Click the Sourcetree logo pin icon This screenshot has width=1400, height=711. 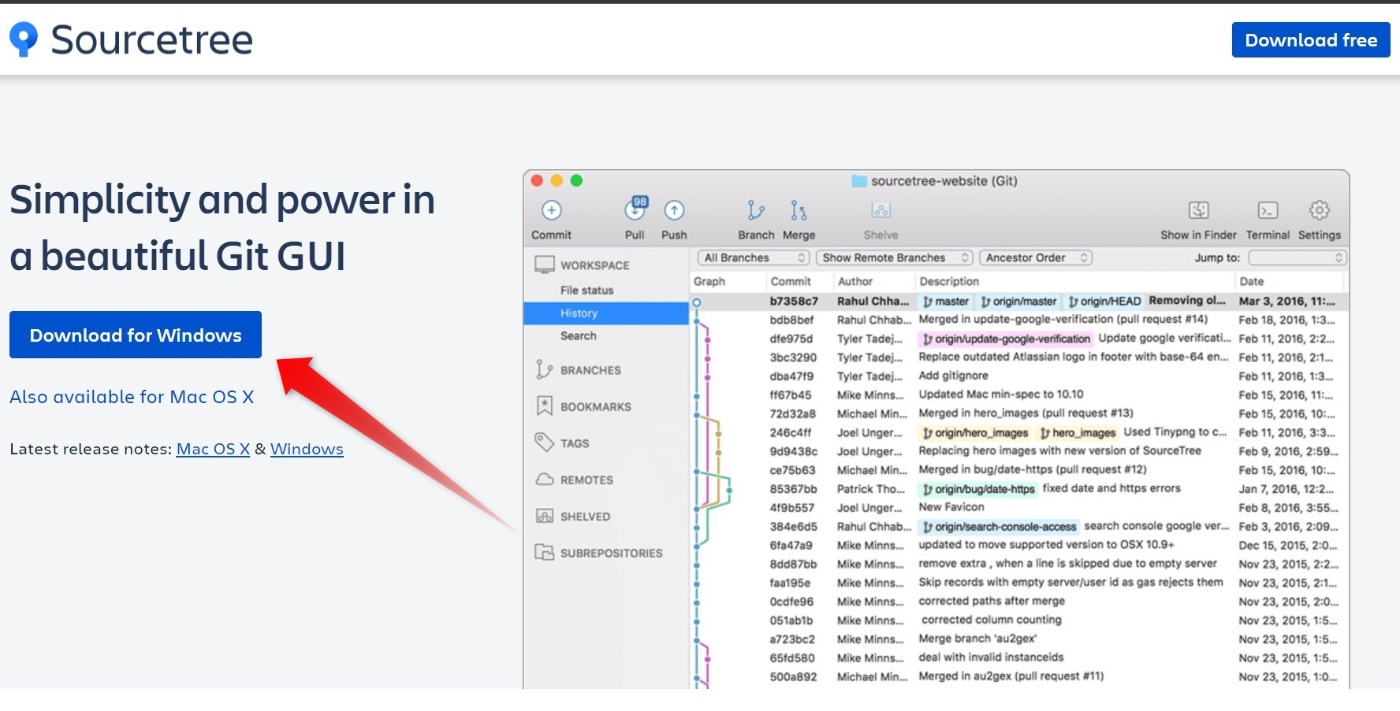point(23,39)
